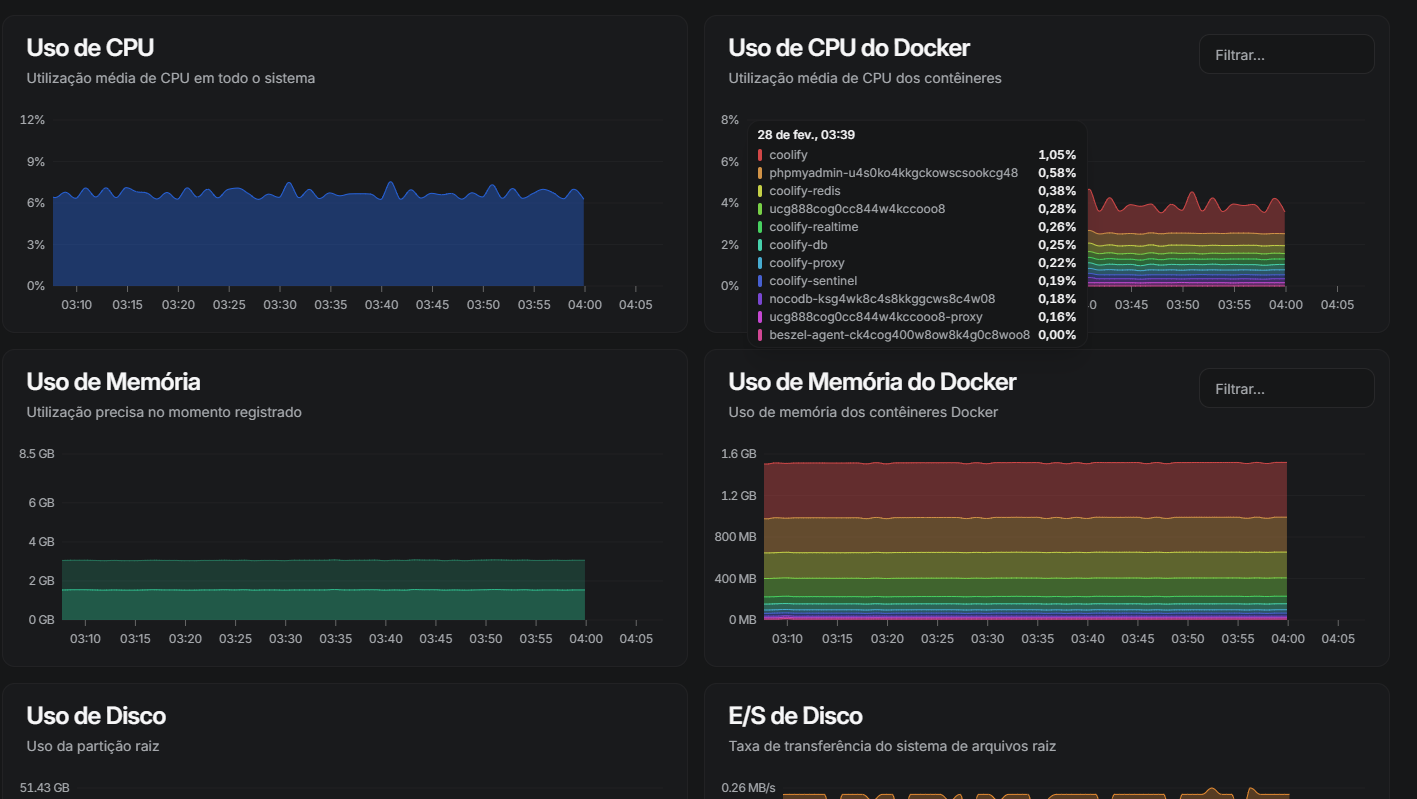Click the Filtrar field in Docker CPU panel
Viewport: 1417px width, 799px height.
click(x=1286, y=55)
